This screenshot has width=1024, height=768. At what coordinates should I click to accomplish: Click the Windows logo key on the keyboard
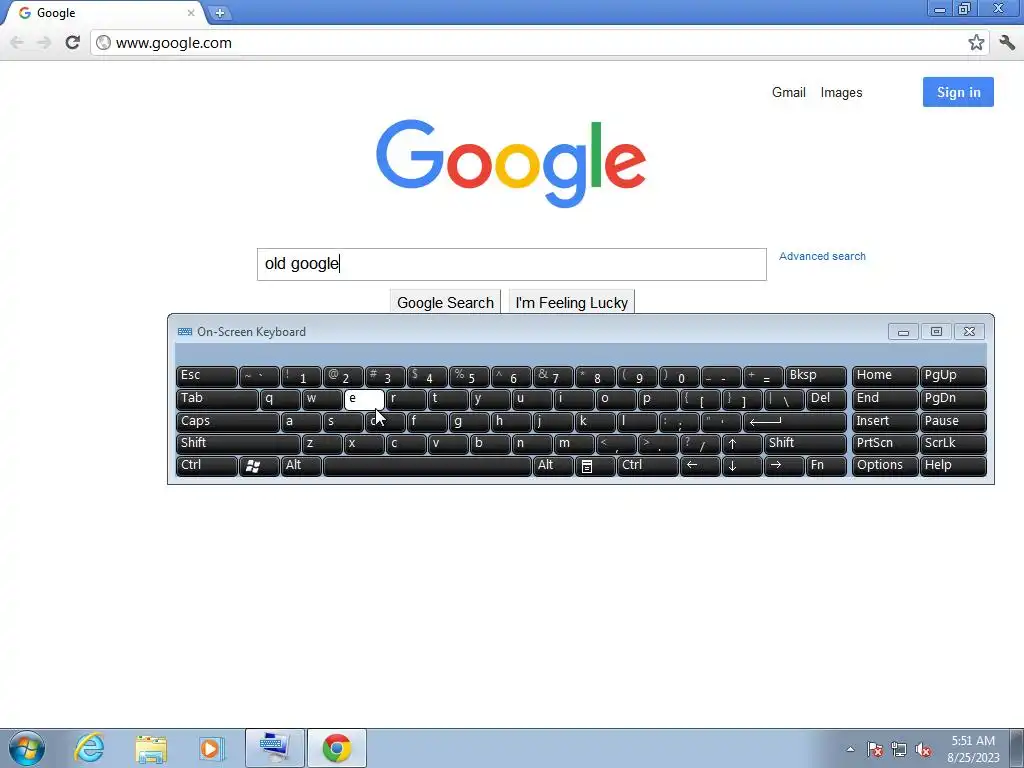pos(259,466)
